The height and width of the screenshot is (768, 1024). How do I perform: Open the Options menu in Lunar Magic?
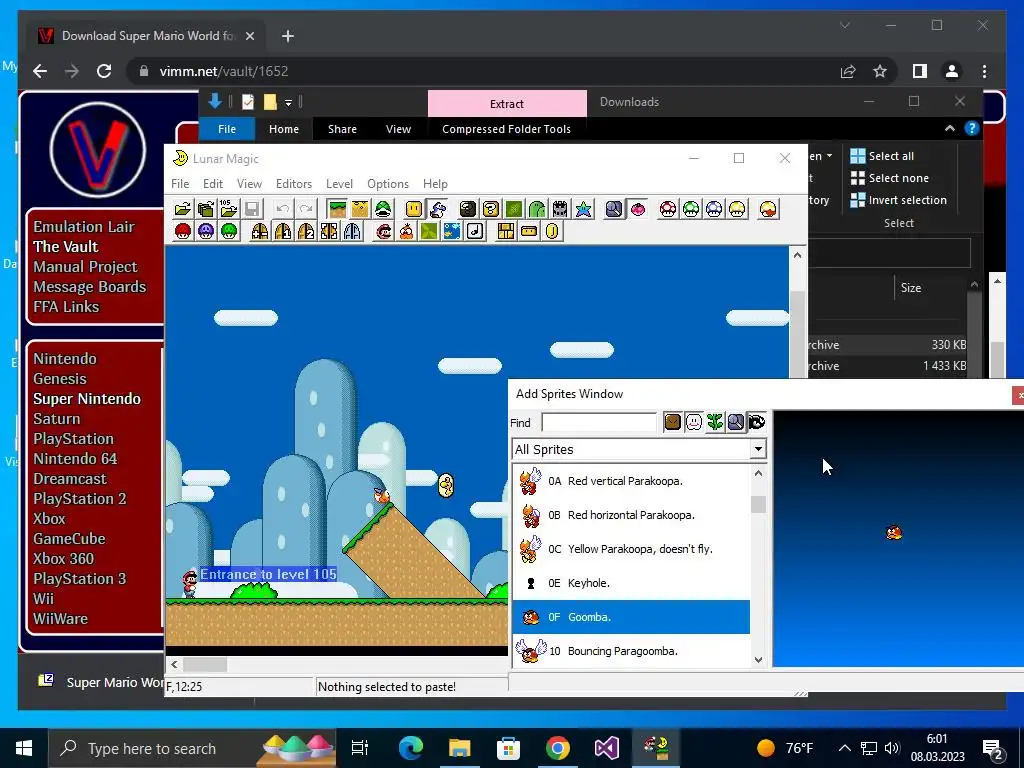[x=387, y=184]
